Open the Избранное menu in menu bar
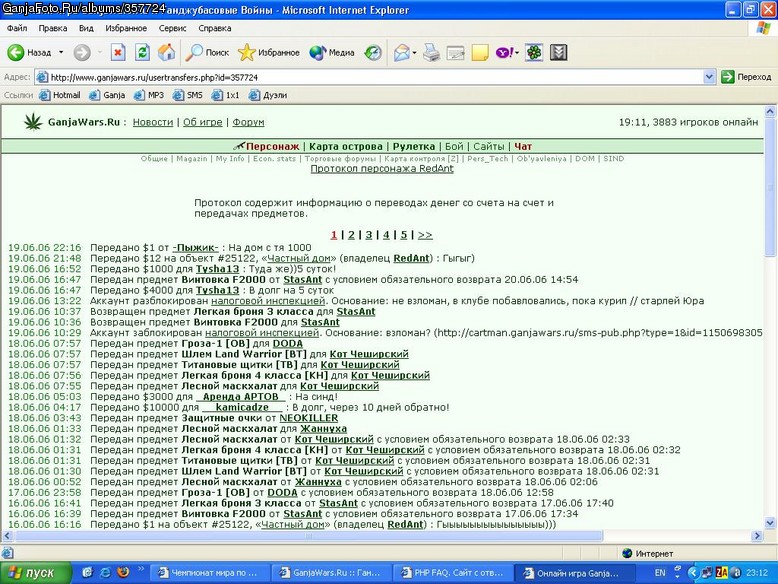 coord(126,28)
